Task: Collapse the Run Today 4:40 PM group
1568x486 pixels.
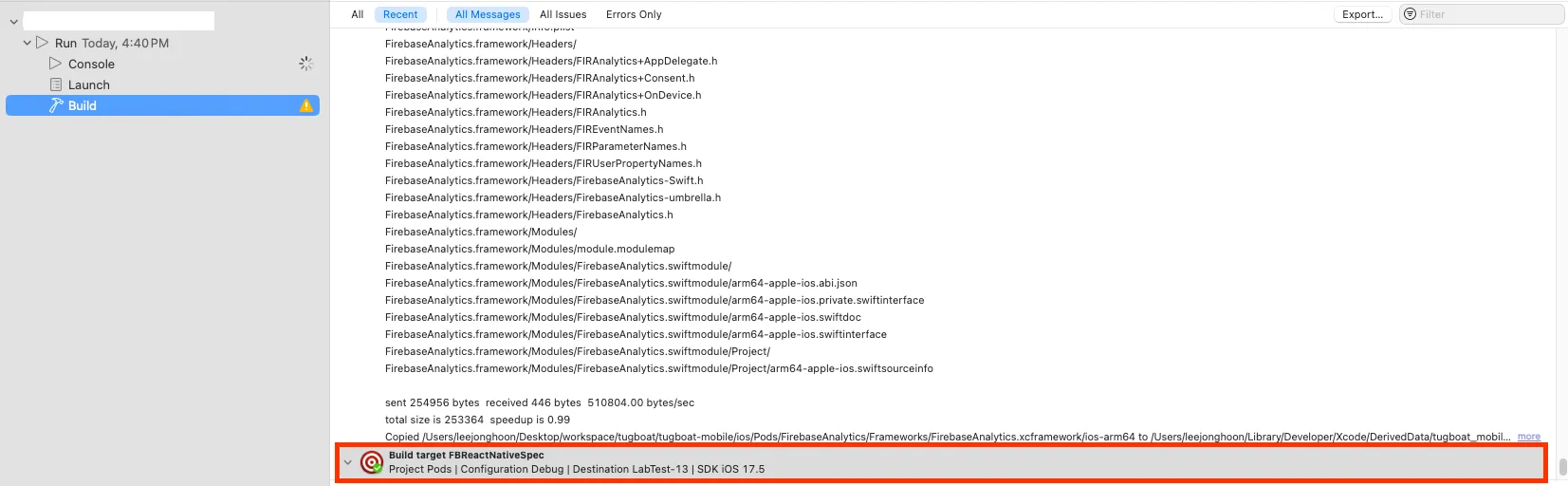Action: pos(28,43)
